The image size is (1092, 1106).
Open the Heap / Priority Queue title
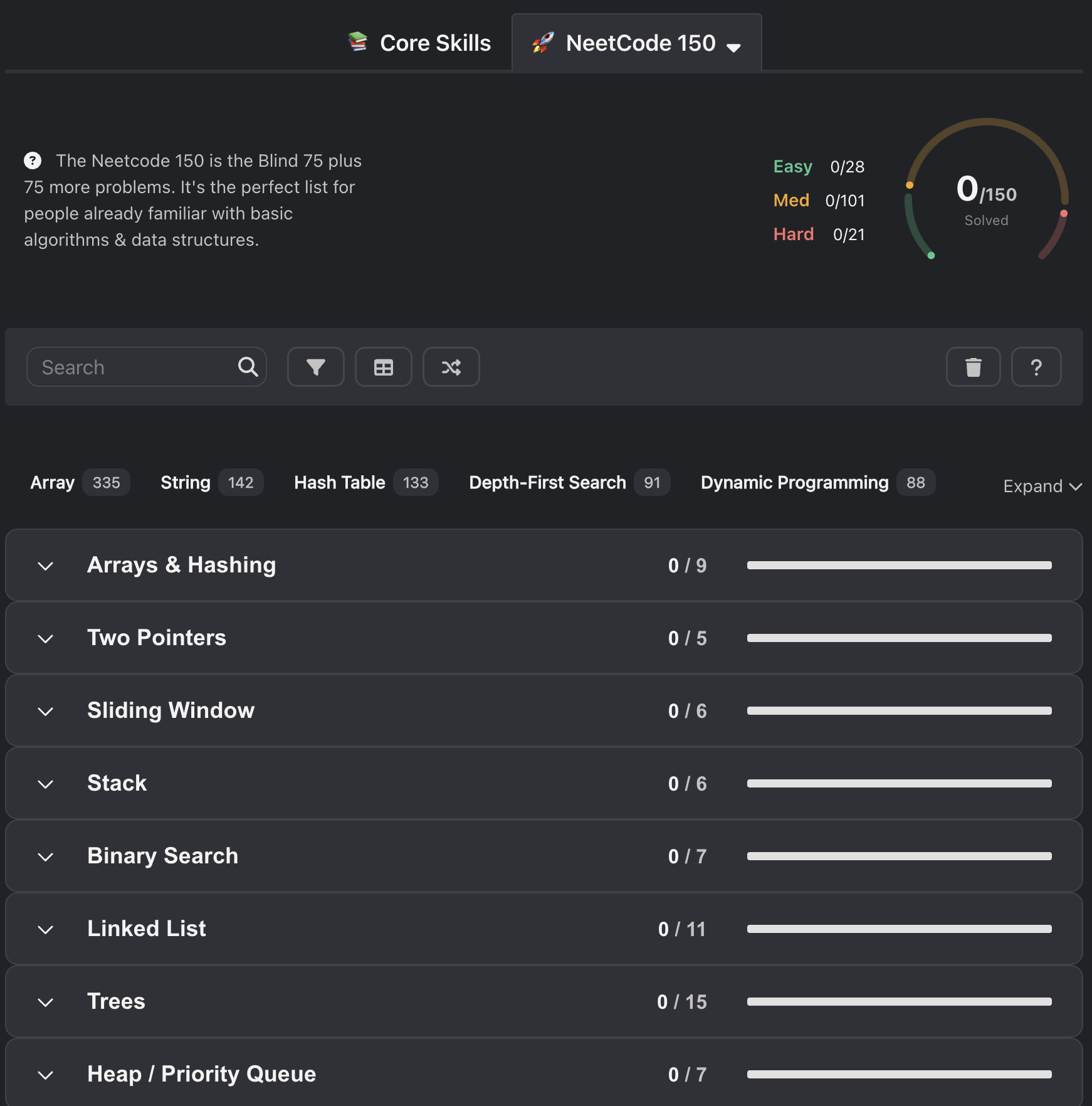(202, 1074)
